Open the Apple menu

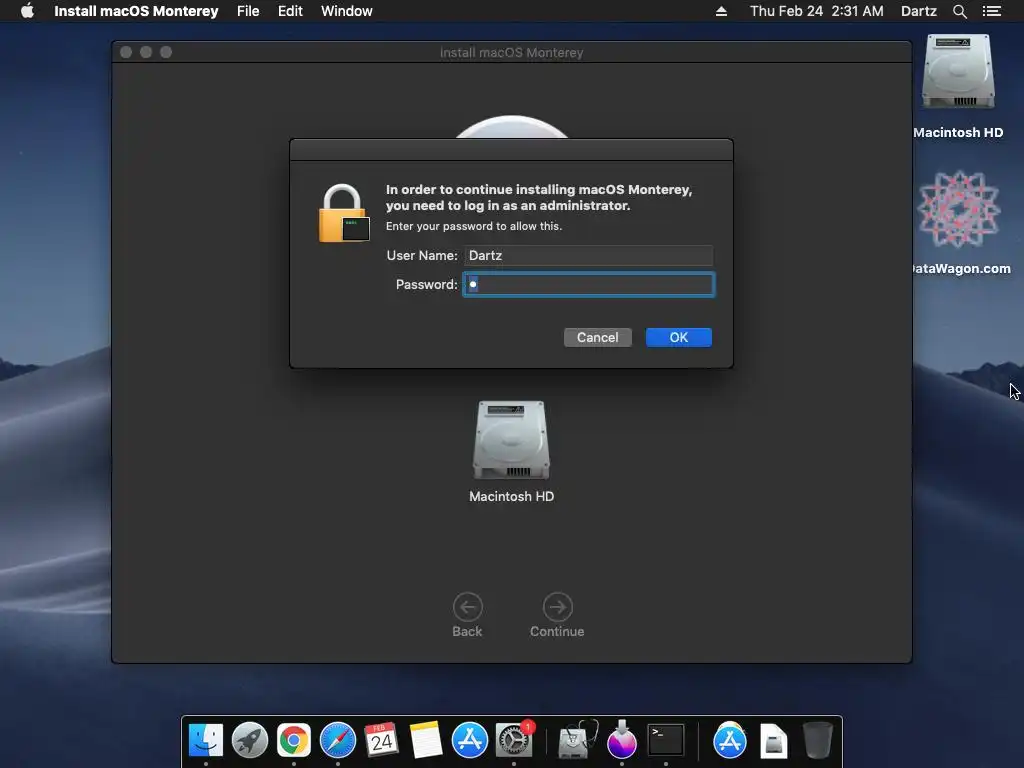[27, 11]
